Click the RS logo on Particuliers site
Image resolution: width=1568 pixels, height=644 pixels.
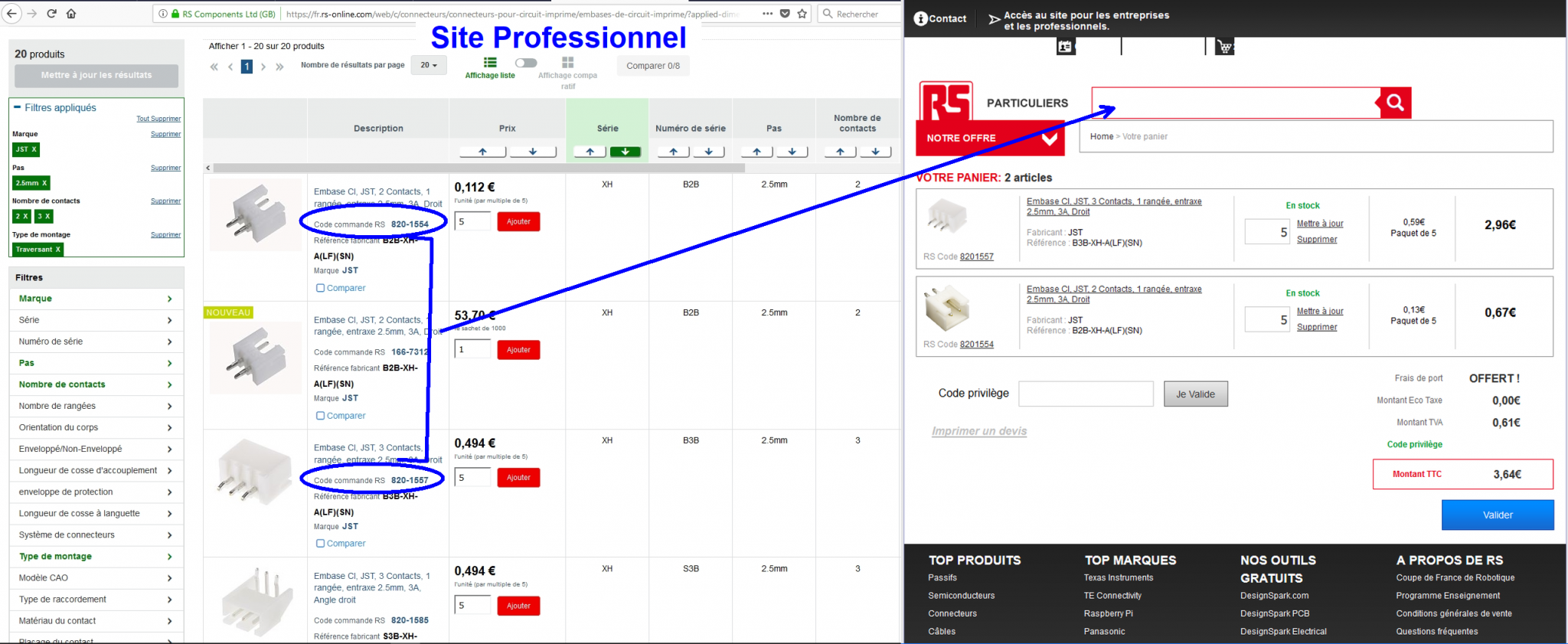(x=946, y=101)
